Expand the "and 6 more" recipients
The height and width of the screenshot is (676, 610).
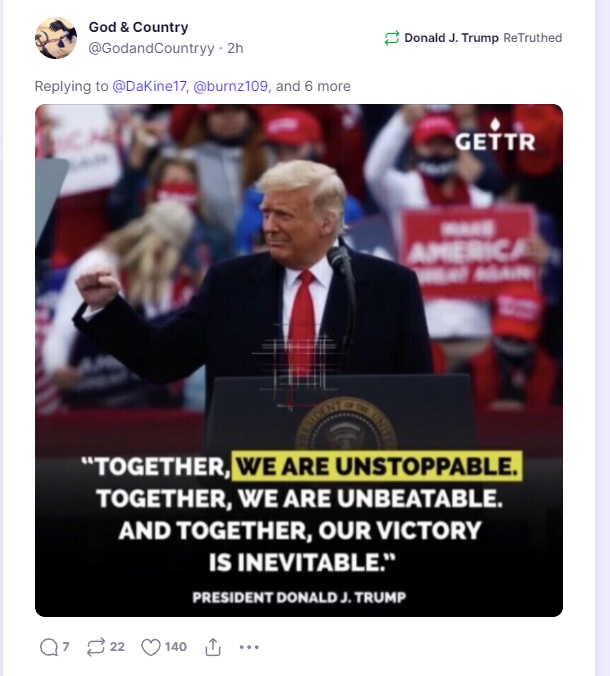point(313,86)
